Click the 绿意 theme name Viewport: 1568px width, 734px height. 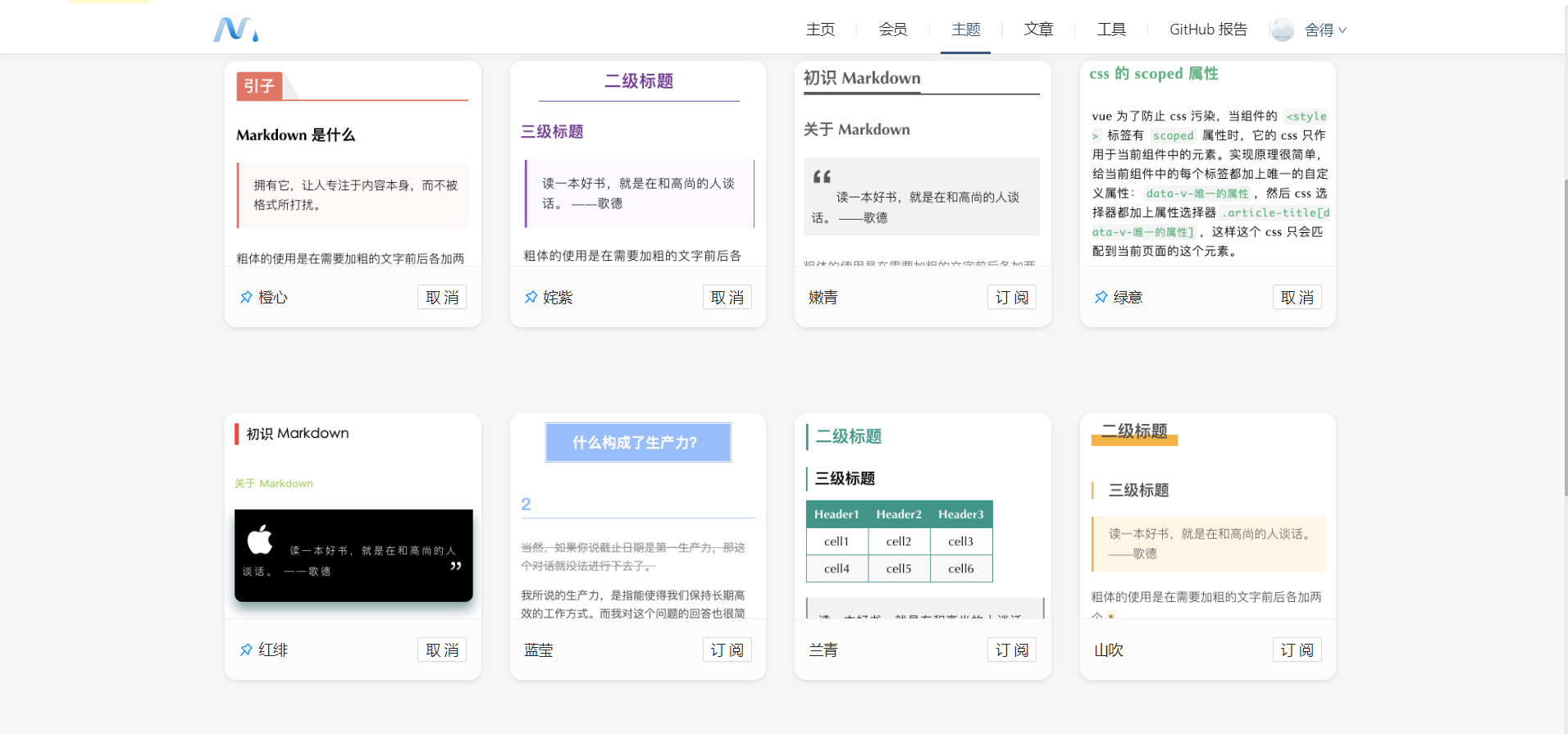(1128, 297)
